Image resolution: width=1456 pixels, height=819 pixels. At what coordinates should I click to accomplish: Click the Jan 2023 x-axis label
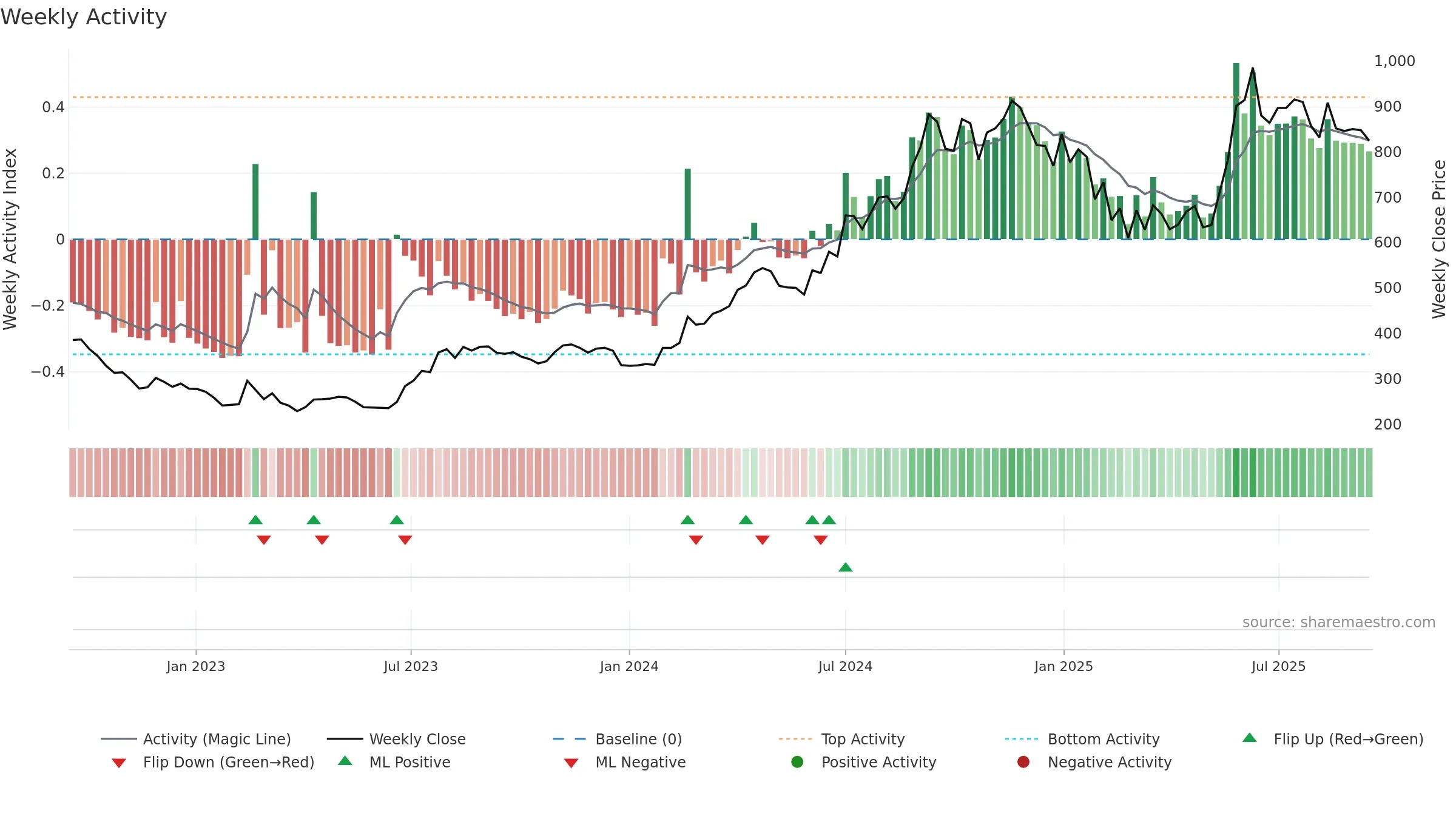point(195,666)
